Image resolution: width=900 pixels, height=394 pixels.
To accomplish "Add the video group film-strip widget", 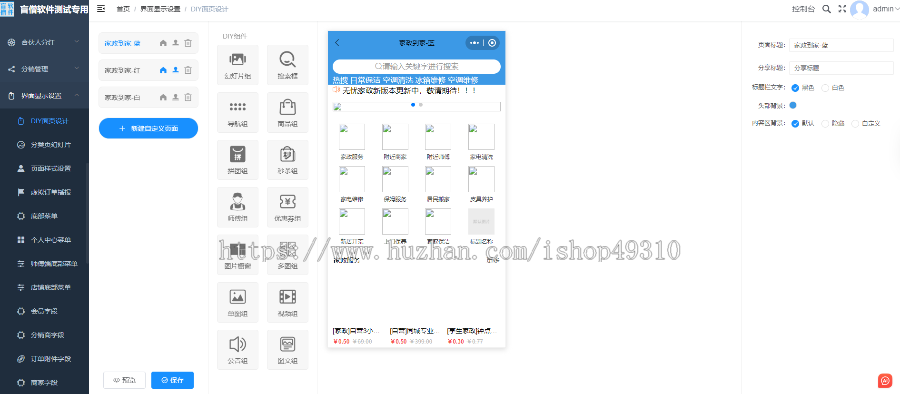I will point(288,302).
